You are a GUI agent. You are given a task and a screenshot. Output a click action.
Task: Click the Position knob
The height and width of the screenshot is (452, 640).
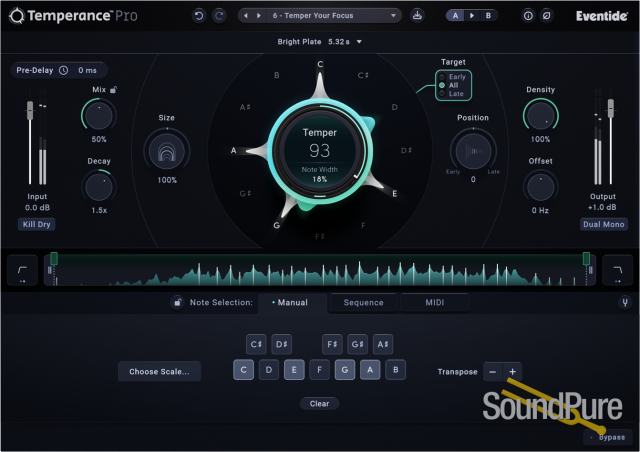[x=473, y=151]
